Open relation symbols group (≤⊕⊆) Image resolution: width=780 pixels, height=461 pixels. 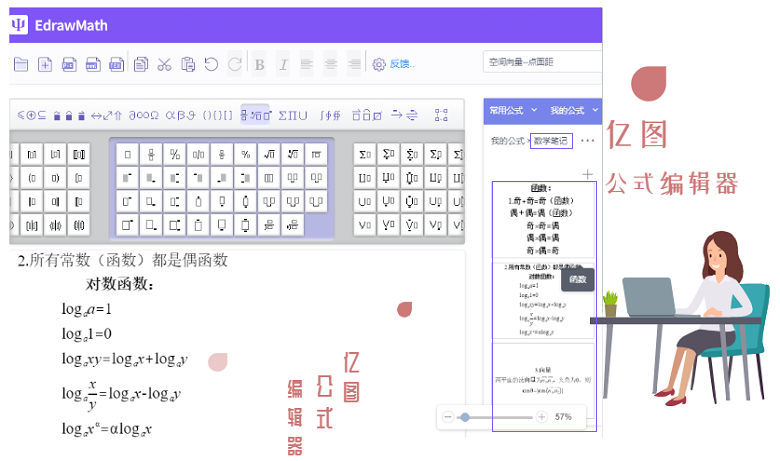click(31, 115)
